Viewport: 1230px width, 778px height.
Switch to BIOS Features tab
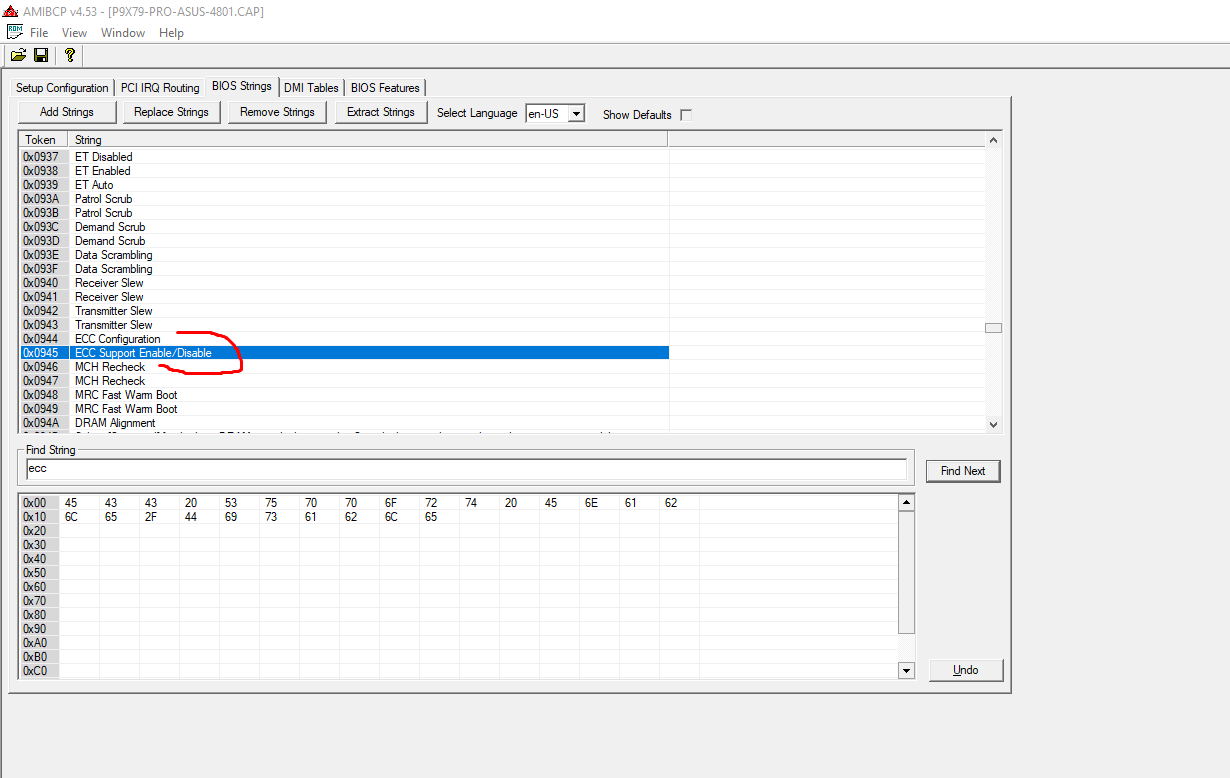click(385, 88)
